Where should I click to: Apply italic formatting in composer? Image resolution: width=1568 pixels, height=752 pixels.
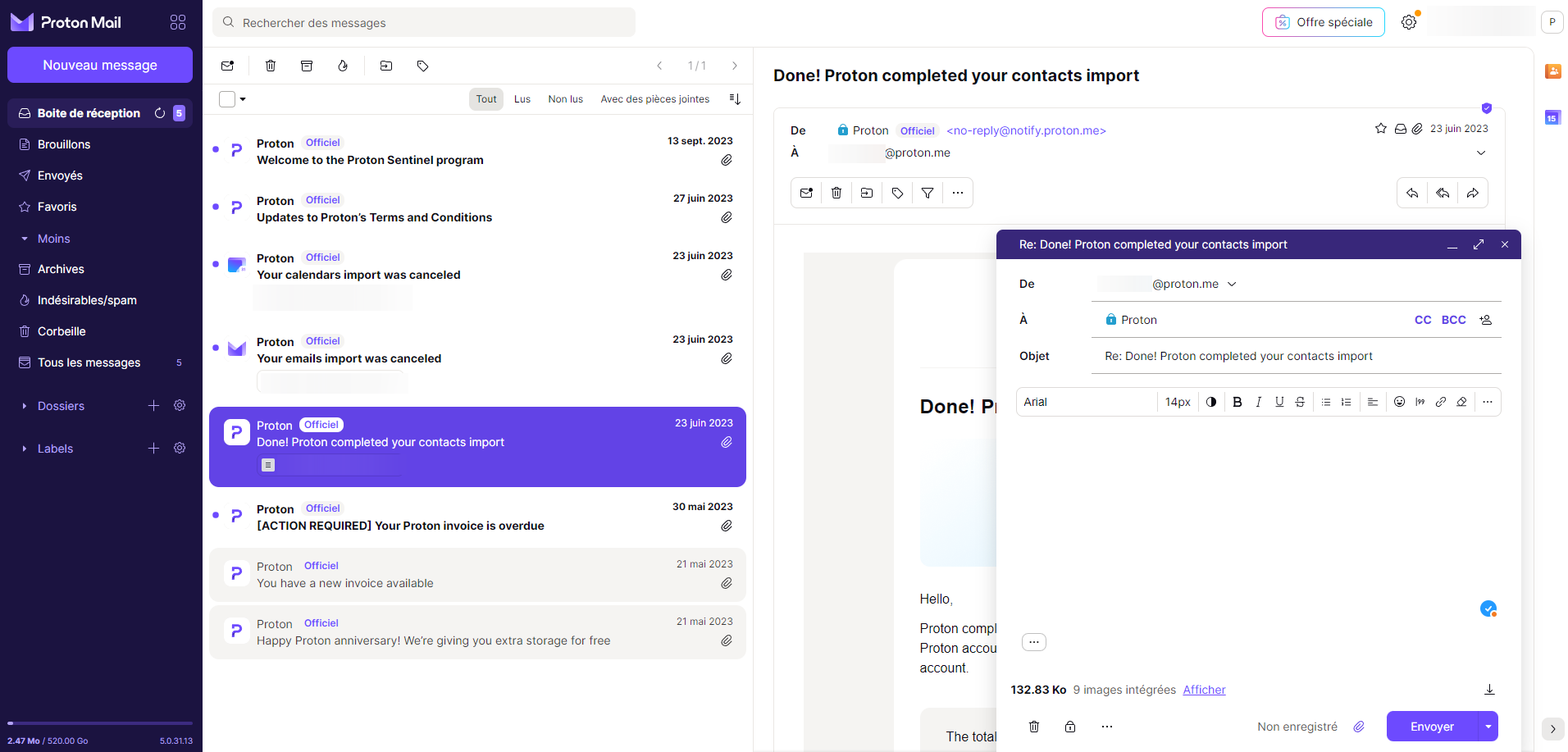tap(1258, 402)
